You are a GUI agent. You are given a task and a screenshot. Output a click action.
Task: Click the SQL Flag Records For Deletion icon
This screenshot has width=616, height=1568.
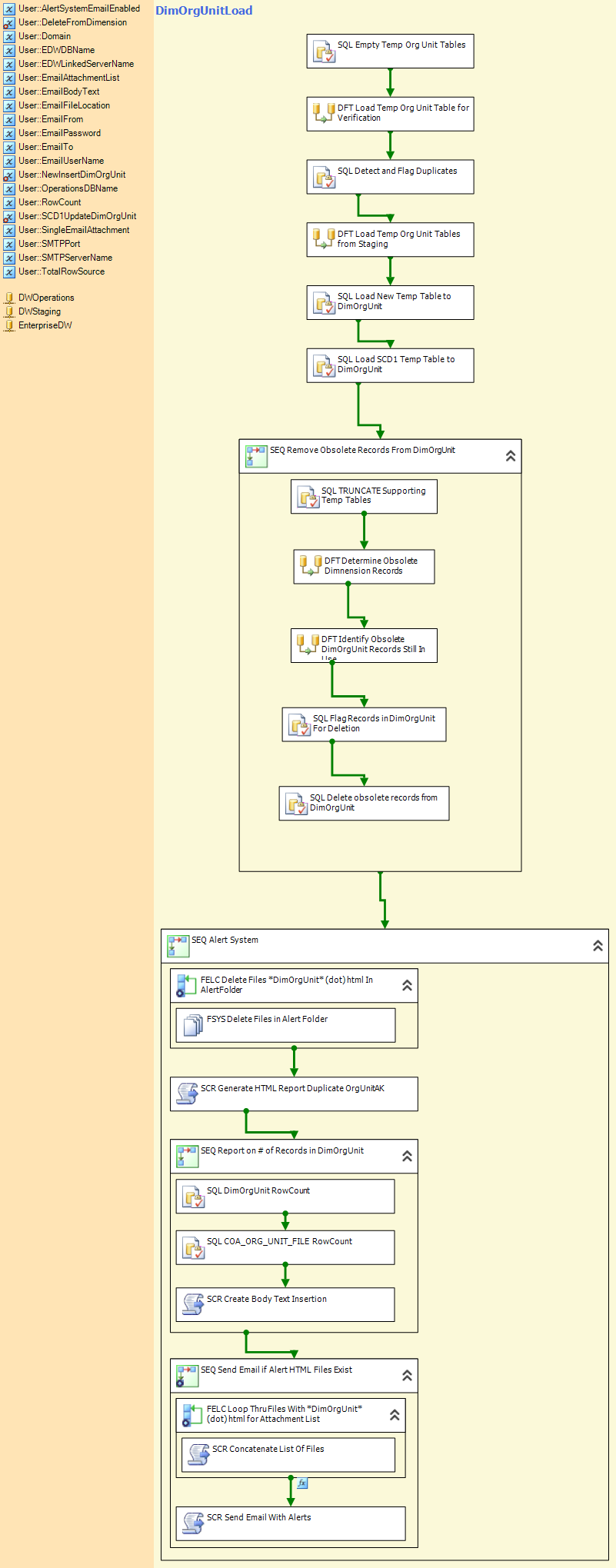(299, 725)
